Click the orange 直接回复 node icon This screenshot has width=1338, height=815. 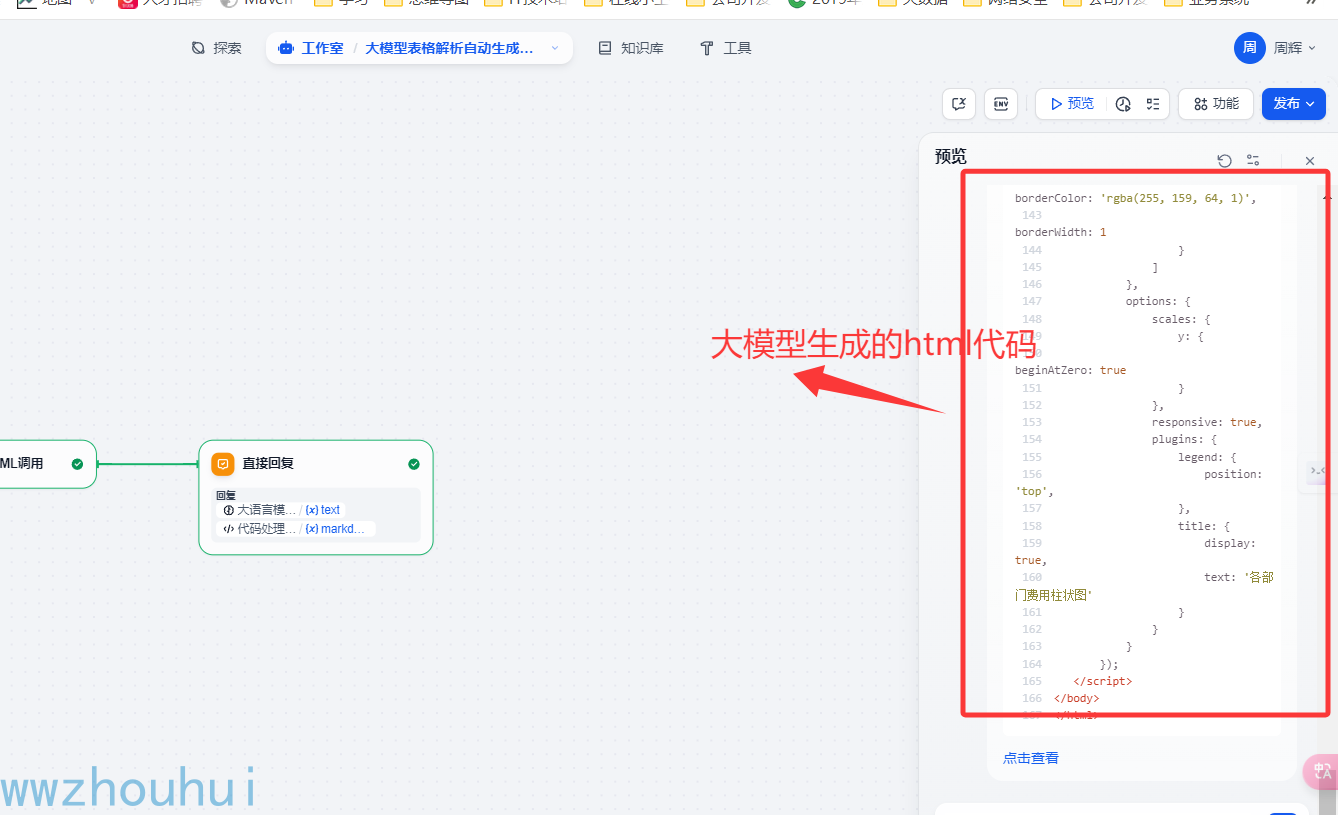(x=223, y=464)
